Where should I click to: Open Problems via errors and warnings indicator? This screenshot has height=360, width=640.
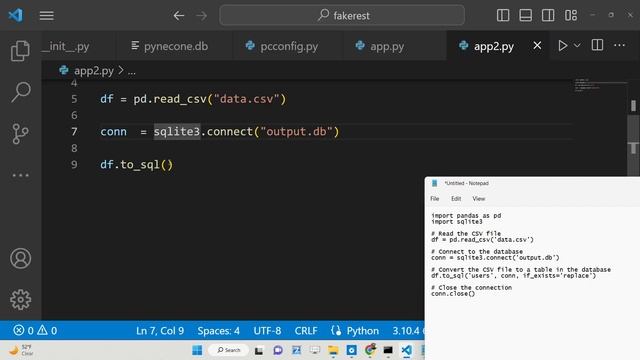[35, 330]
